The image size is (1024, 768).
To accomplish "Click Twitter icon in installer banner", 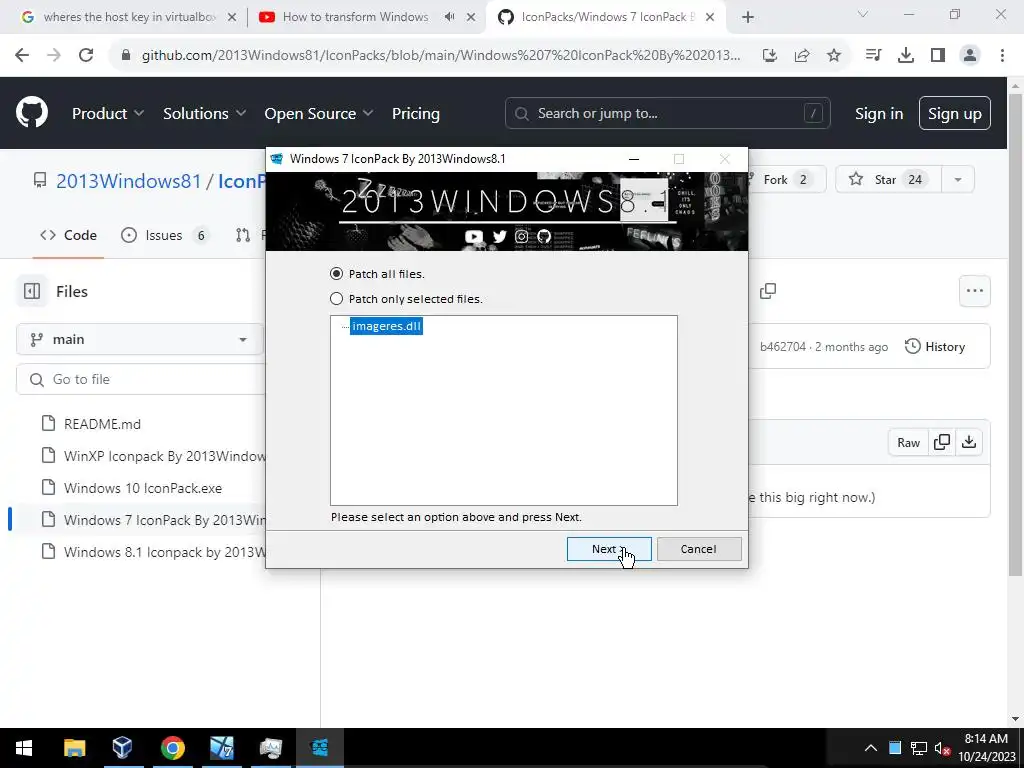I will click(500, 236).
